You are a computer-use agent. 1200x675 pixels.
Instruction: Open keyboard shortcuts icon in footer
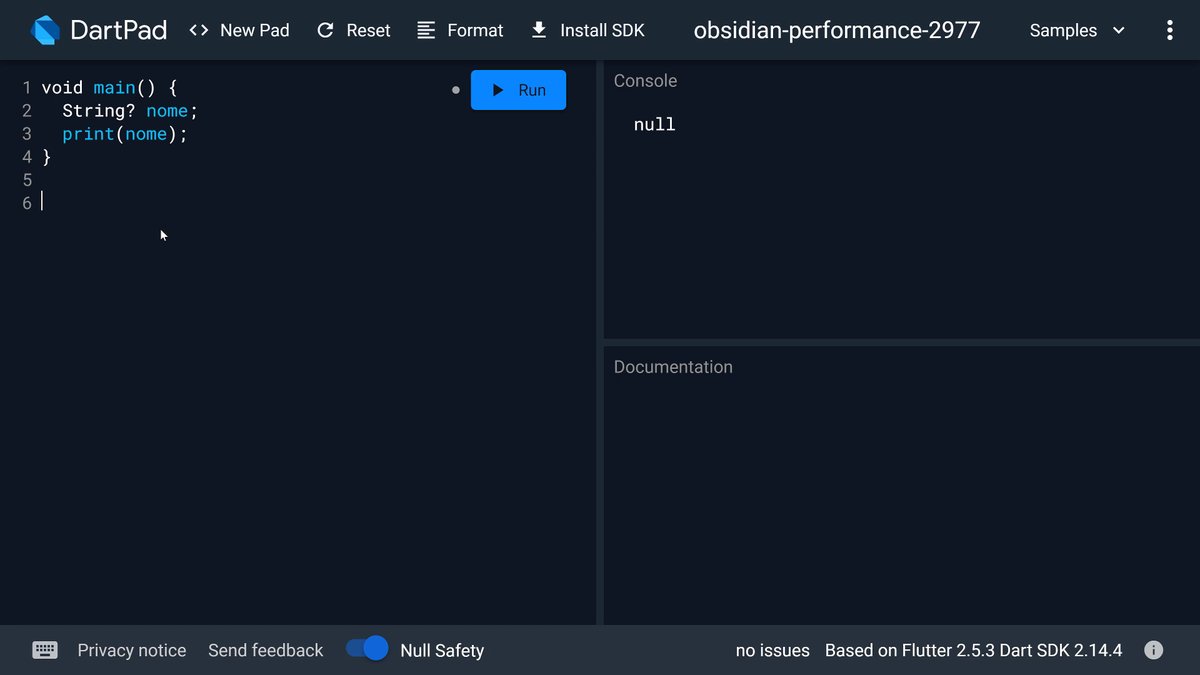(45, 650)
